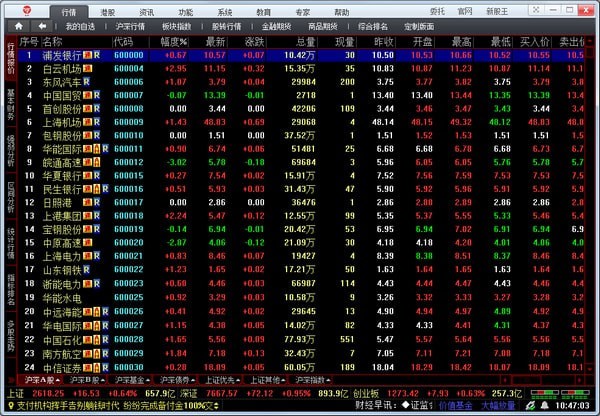Click the 融 margin badge on the 浦发银行 row
Viewport: 600px width, 416px height.
pyautogui.click(x=88, y=55)
